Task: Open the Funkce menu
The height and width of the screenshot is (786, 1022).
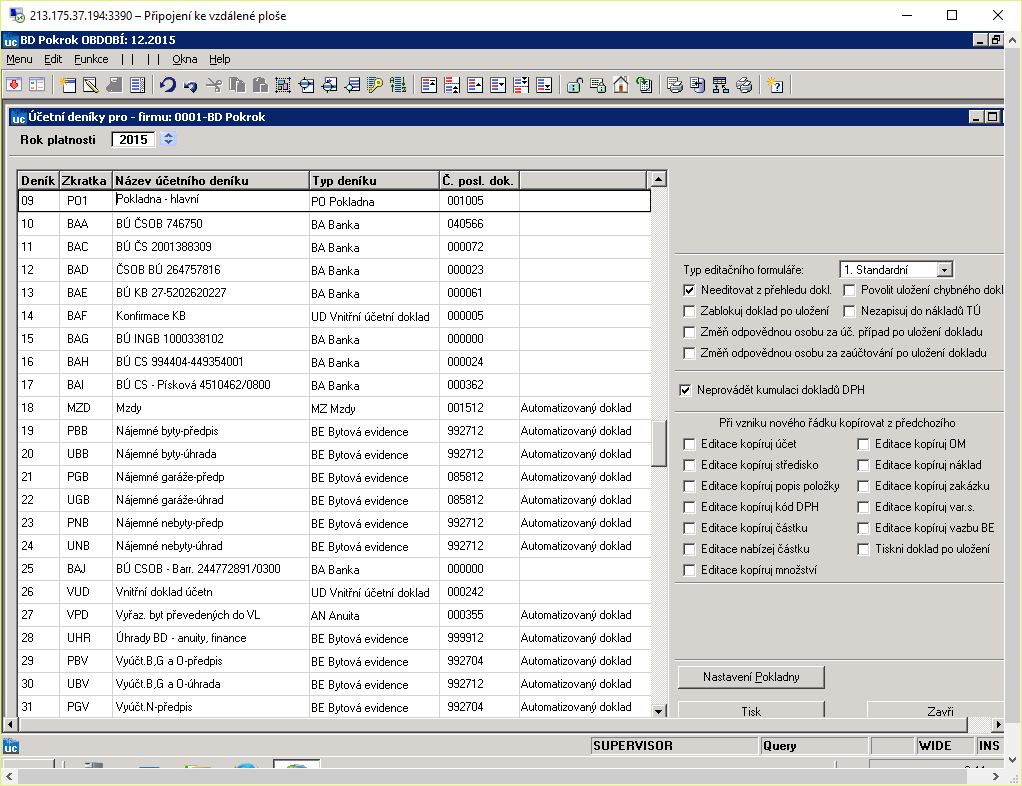Action: point(91,59)
